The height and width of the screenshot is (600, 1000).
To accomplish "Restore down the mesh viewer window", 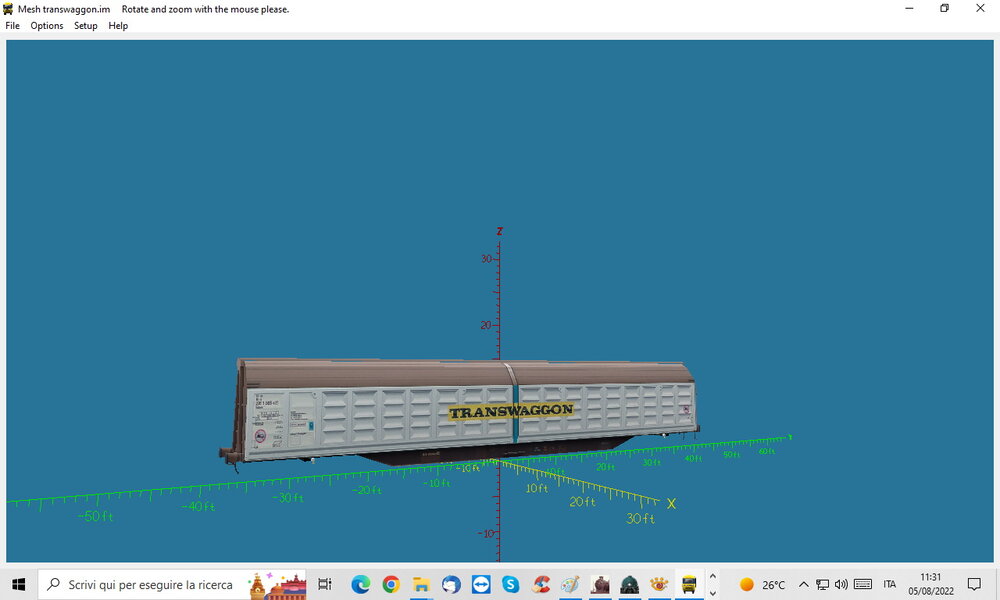I will 945,8.
